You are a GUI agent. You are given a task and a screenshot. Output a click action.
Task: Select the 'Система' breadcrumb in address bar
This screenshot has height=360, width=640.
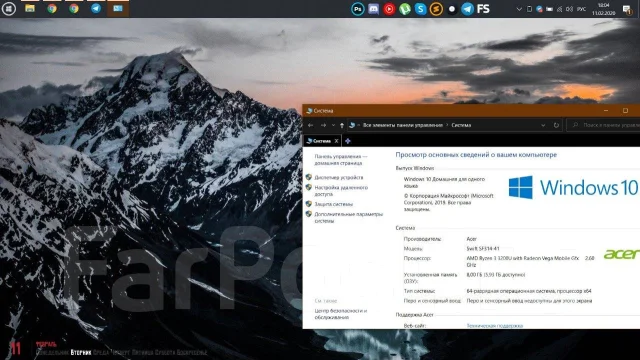[461, 125]
